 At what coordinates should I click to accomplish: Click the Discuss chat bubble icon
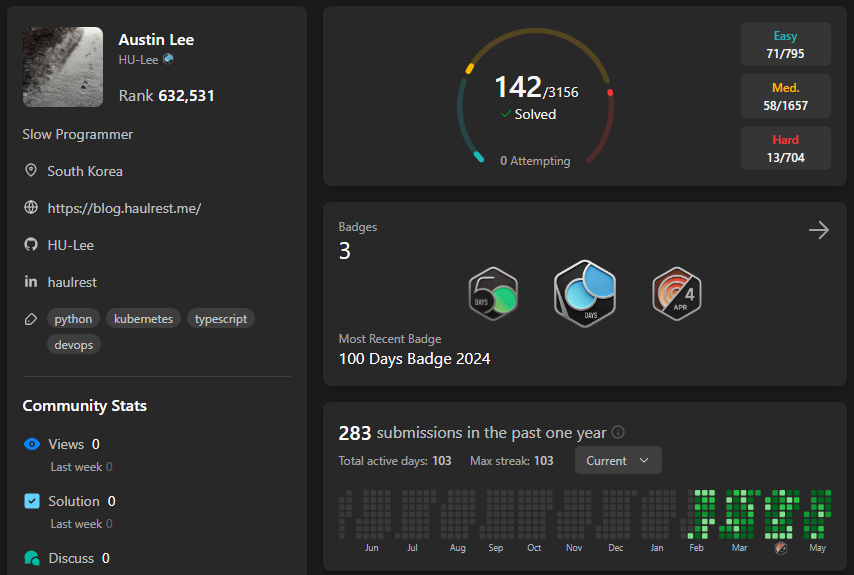32,558
